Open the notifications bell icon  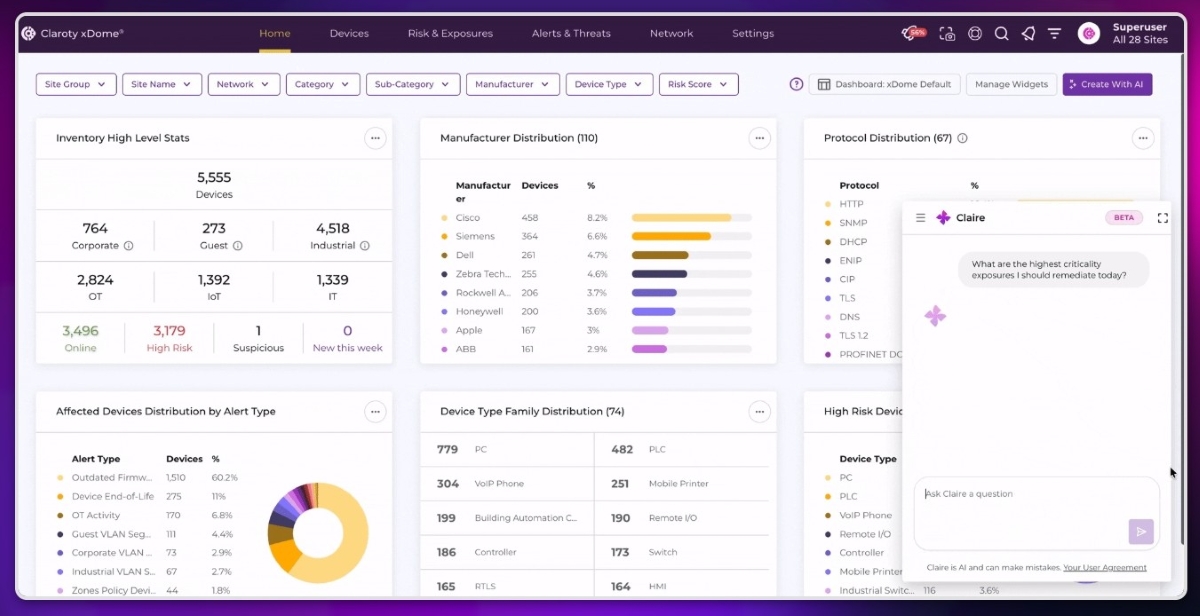tap(1028, 33)
